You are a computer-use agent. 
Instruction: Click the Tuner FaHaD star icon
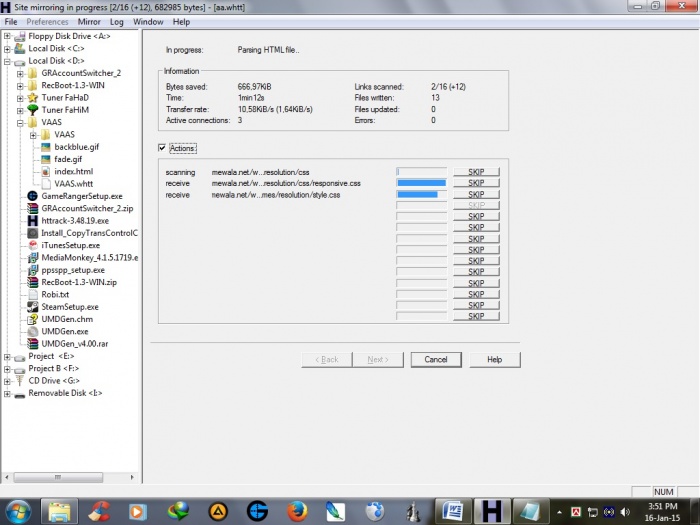pos(33,98)
